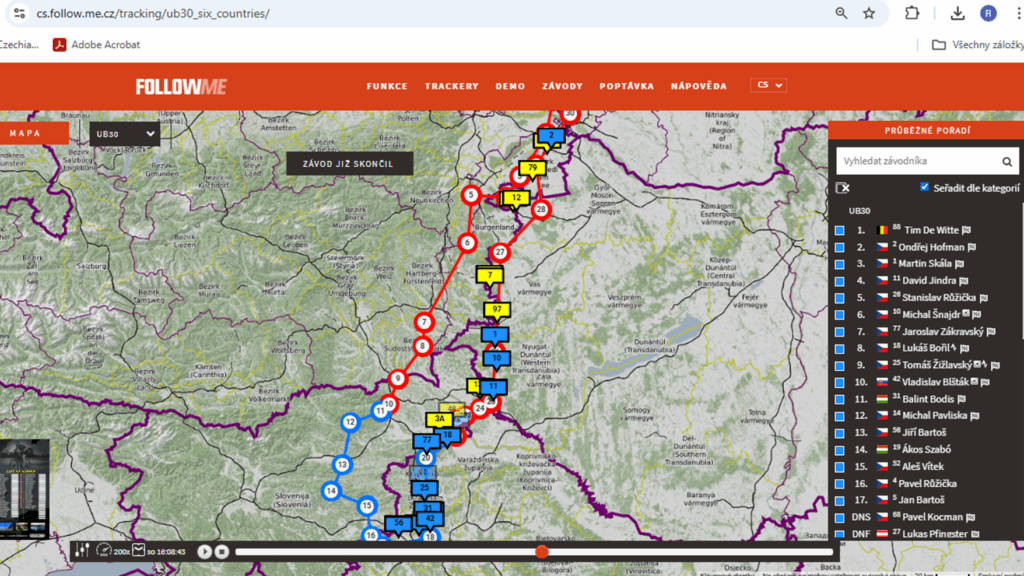
Task: Open the browser extensions puzzle icon
Action: coord(912,13)
